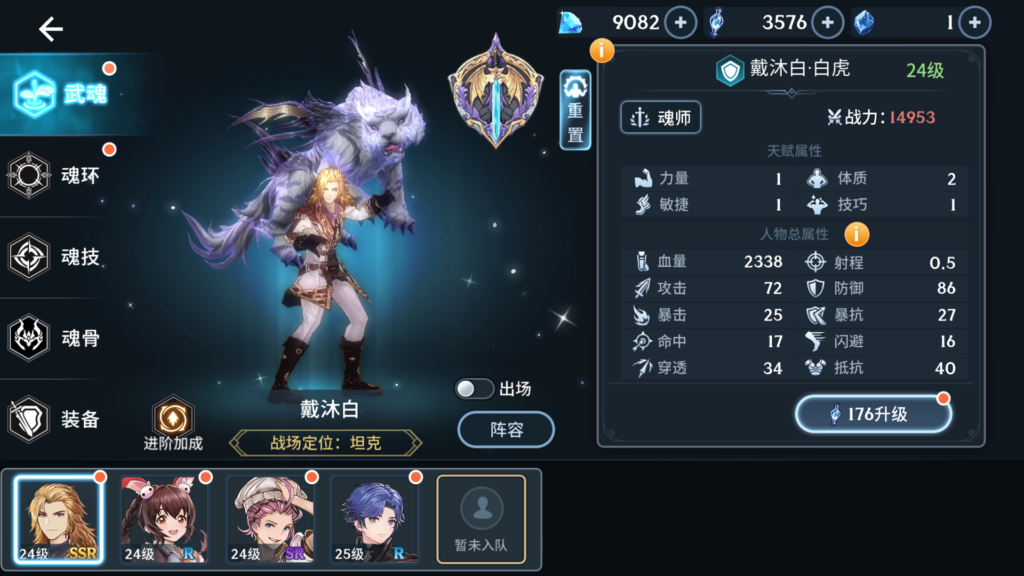Toggle the 出场 switch
This screenshot has width=1024, height=576.
tap(474, 389)
